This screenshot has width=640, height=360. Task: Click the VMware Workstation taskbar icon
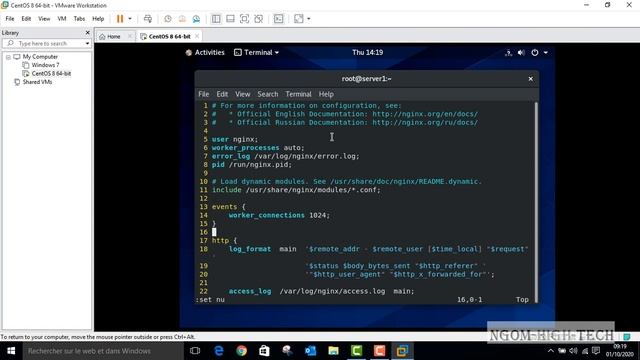[402, 351]
